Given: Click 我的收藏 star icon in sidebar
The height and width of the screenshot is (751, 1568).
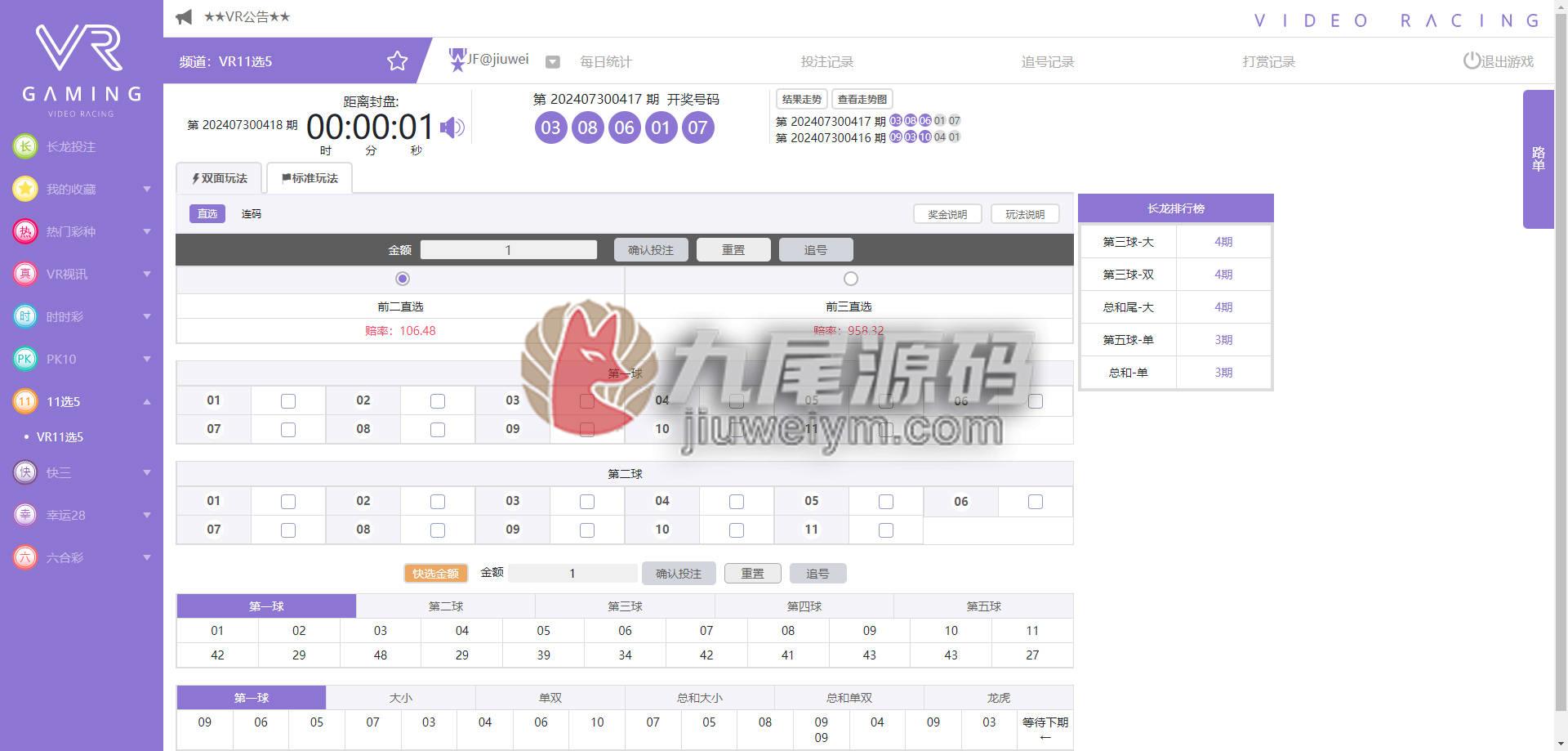Looking at the screenshot, I should pyautogui.click(x=25, y=189).
